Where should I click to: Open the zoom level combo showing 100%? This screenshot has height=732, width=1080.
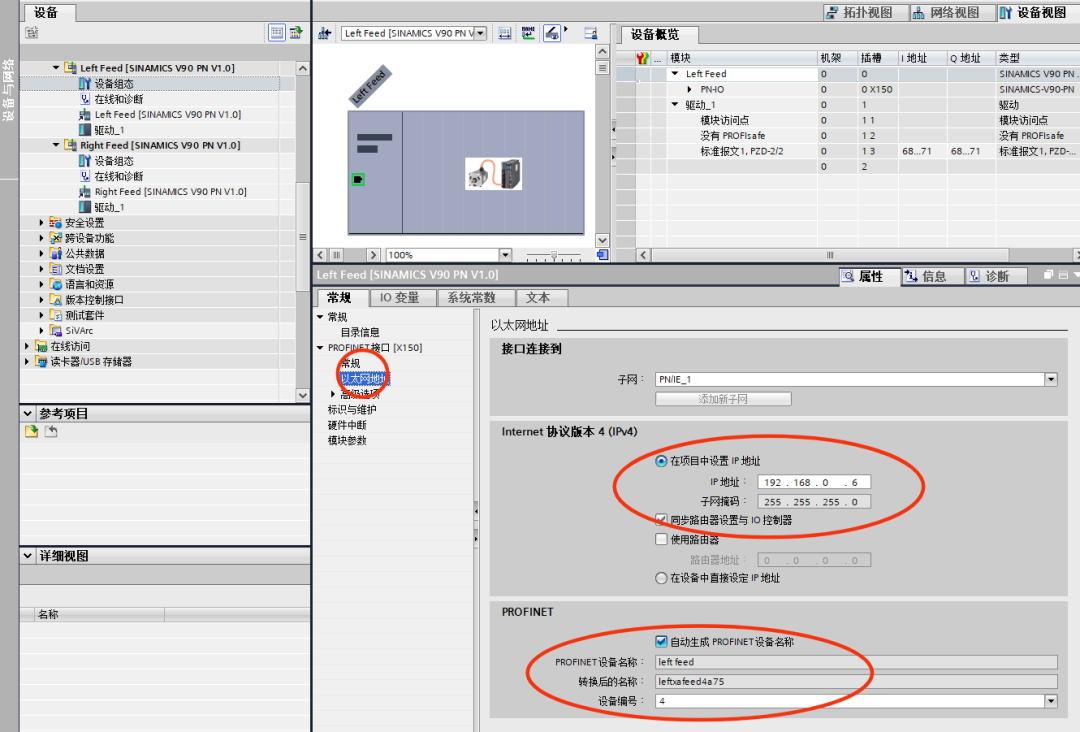(x=506, y=254)
